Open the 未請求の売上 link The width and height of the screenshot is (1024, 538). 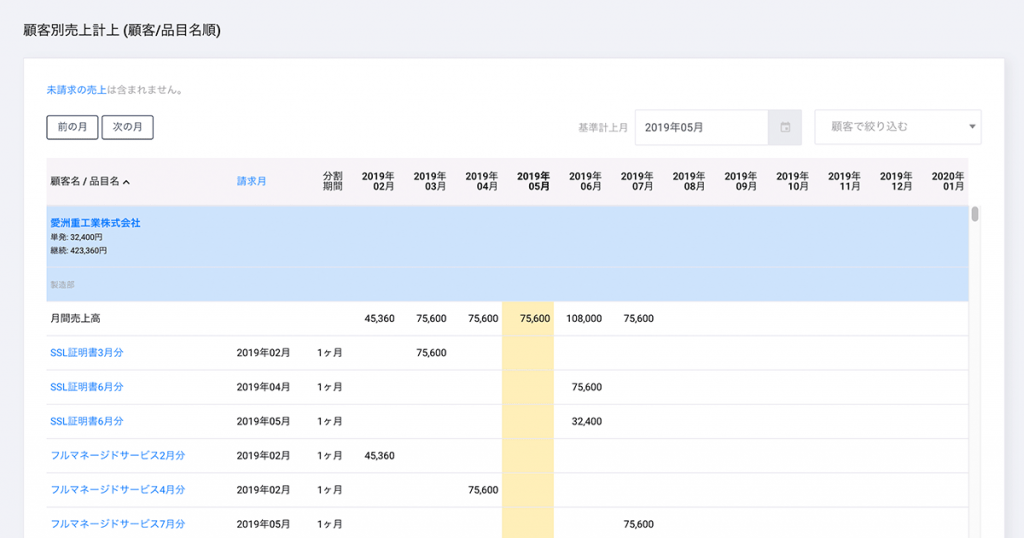76,90
